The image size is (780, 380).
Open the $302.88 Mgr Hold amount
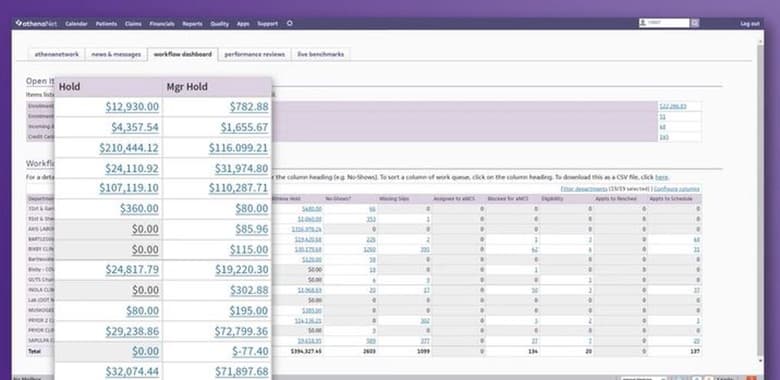pos(249,290)
